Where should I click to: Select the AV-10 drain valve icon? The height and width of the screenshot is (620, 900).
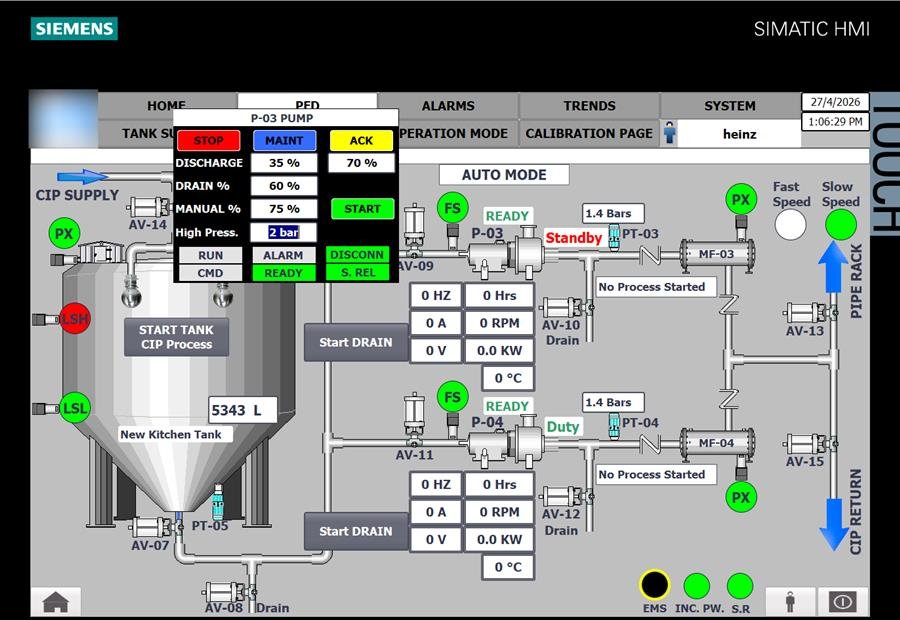(x=567, y=308)
